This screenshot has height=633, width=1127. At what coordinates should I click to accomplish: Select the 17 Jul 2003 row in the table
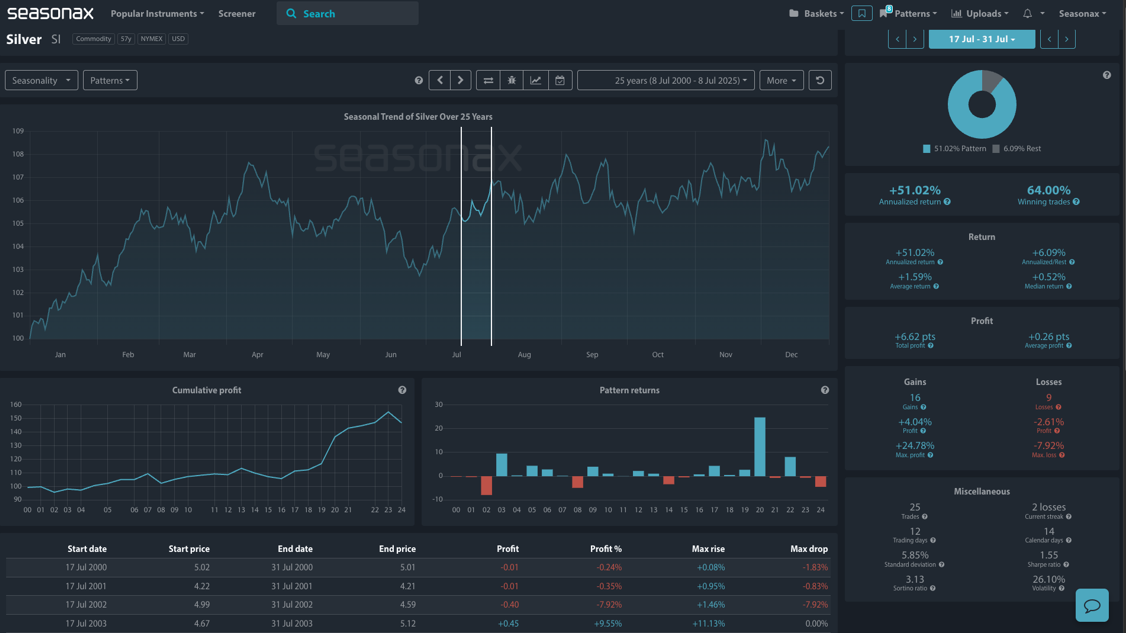(418, 624)
